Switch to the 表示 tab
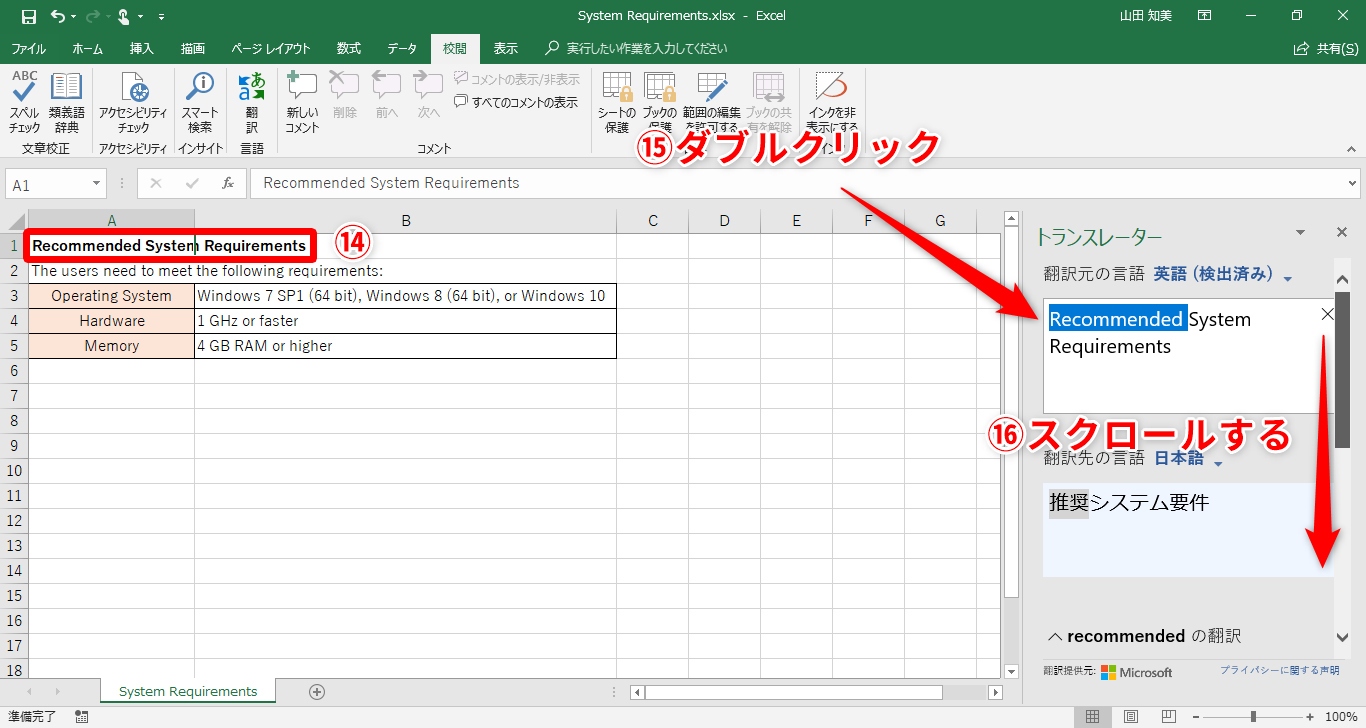The width and height of the screenshot is (1366, 728). coord(505,48)
